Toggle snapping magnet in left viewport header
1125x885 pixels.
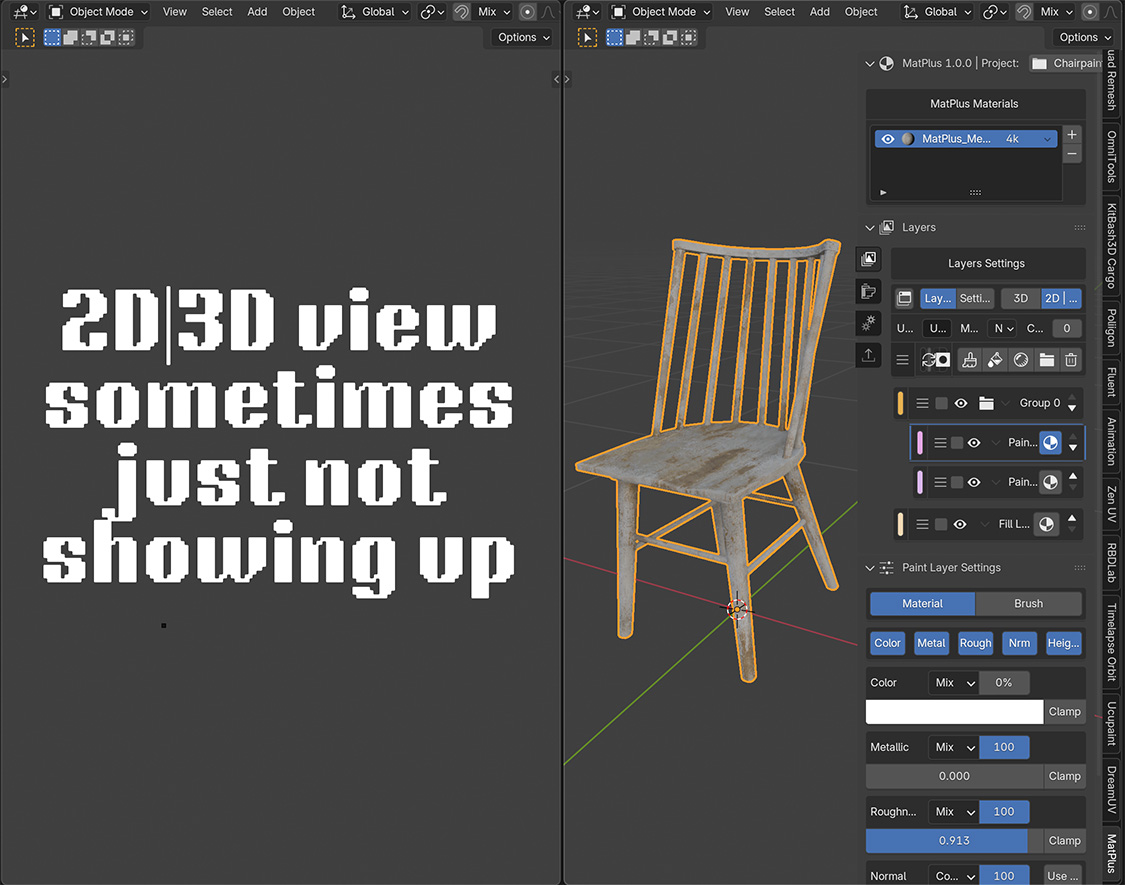click(461, 11)
